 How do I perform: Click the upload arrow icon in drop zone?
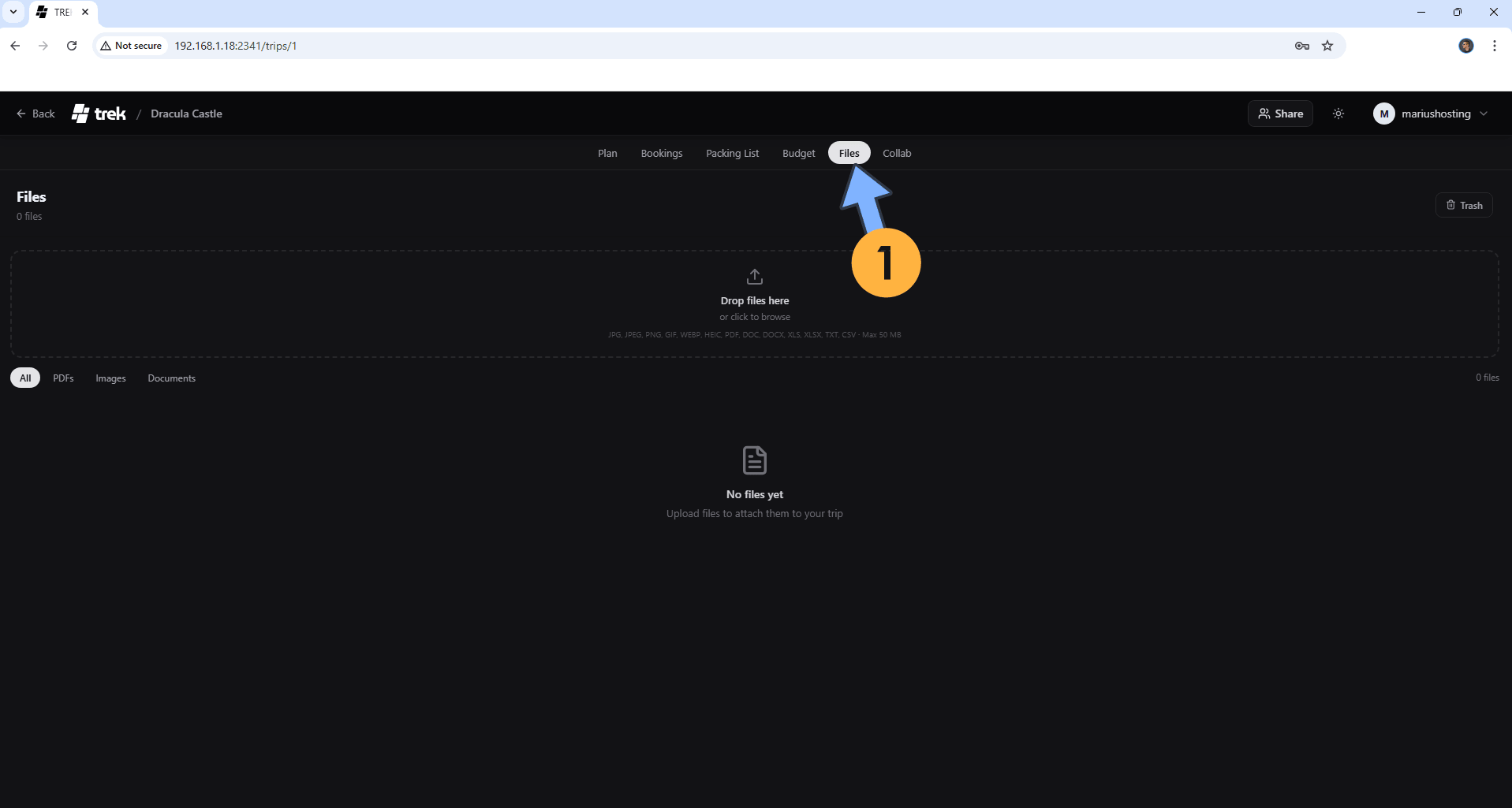tap(754, 276)
